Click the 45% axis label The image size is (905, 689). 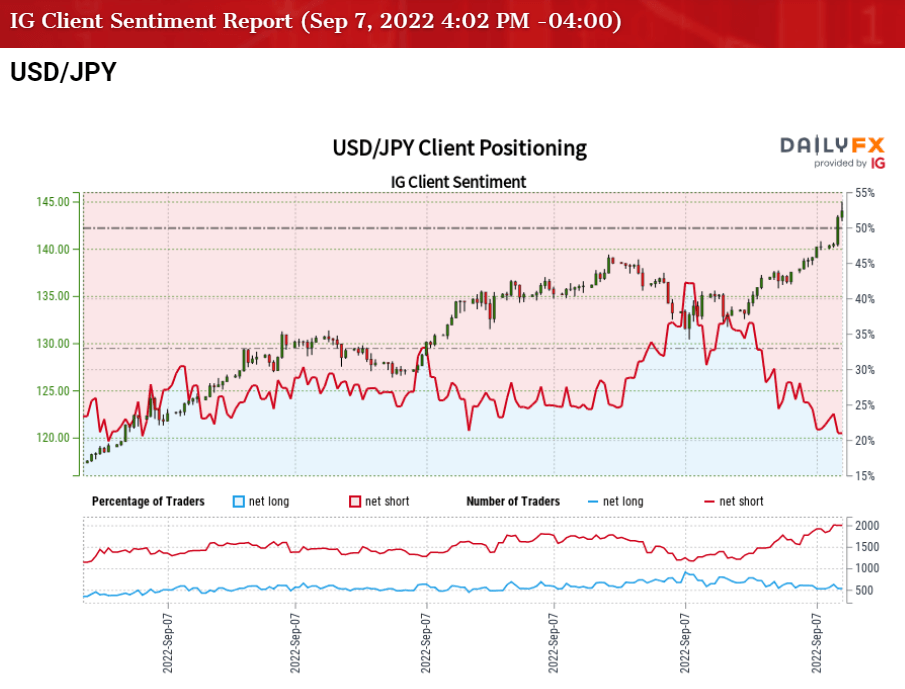(x=865, y=264)
